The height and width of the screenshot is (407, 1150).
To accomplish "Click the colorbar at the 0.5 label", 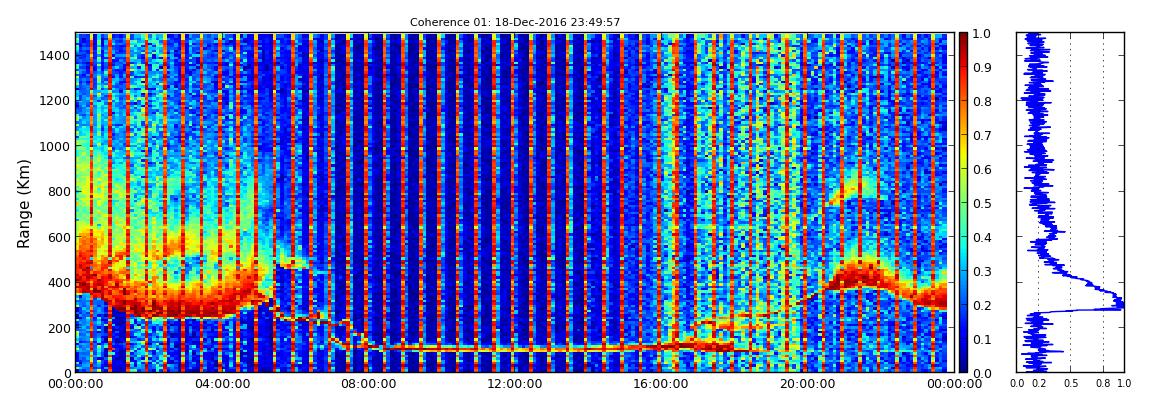I will point(982,203).
